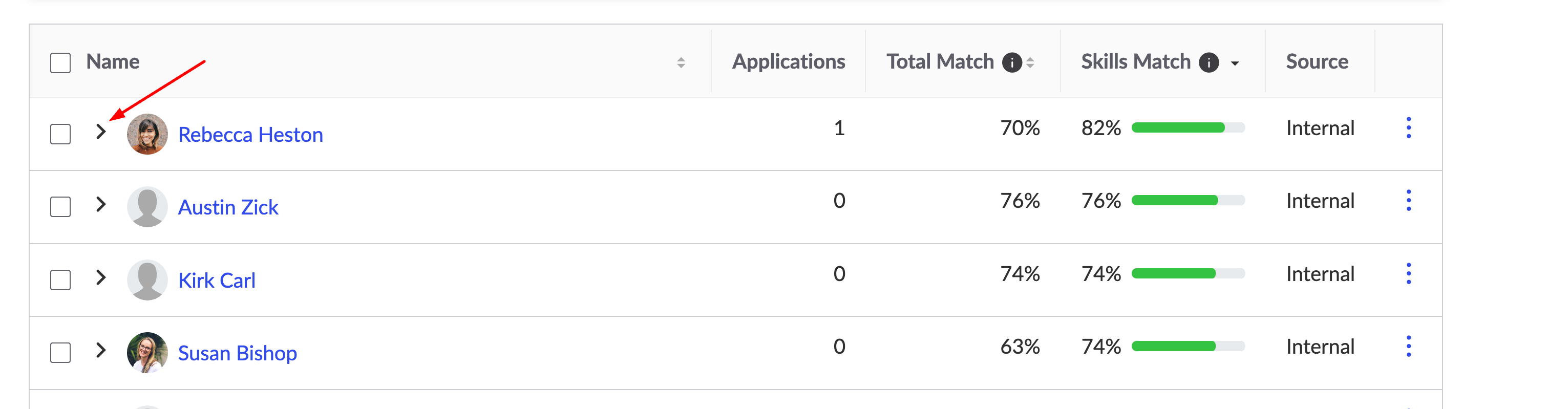
Task: Click the Applications column header
Action: [x=788, y=61]
